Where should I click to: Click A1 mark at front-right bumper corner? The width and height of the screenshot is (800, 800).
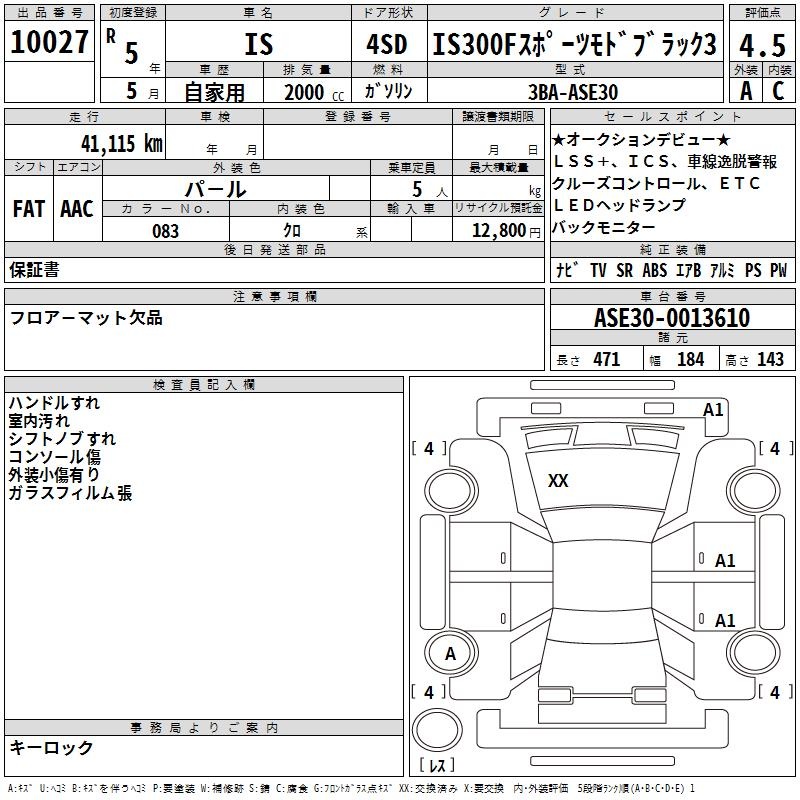713,410
